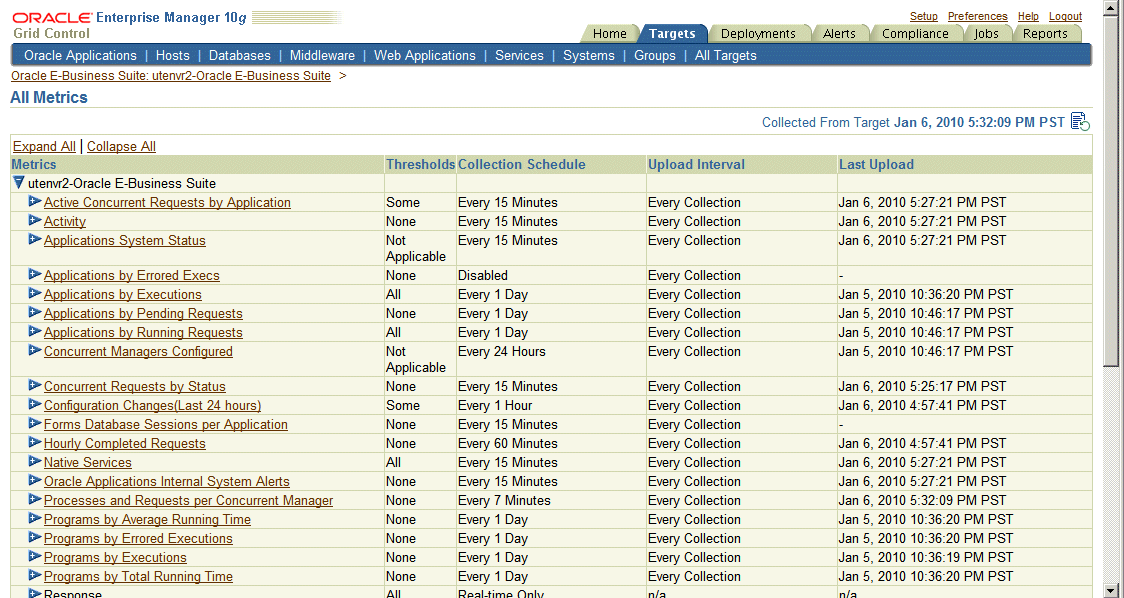Go back to utenvr2-Oracle E-Business Suite breadcrumb
The height and width of the screenshot is (598, 1124).
tap(171, 75)
